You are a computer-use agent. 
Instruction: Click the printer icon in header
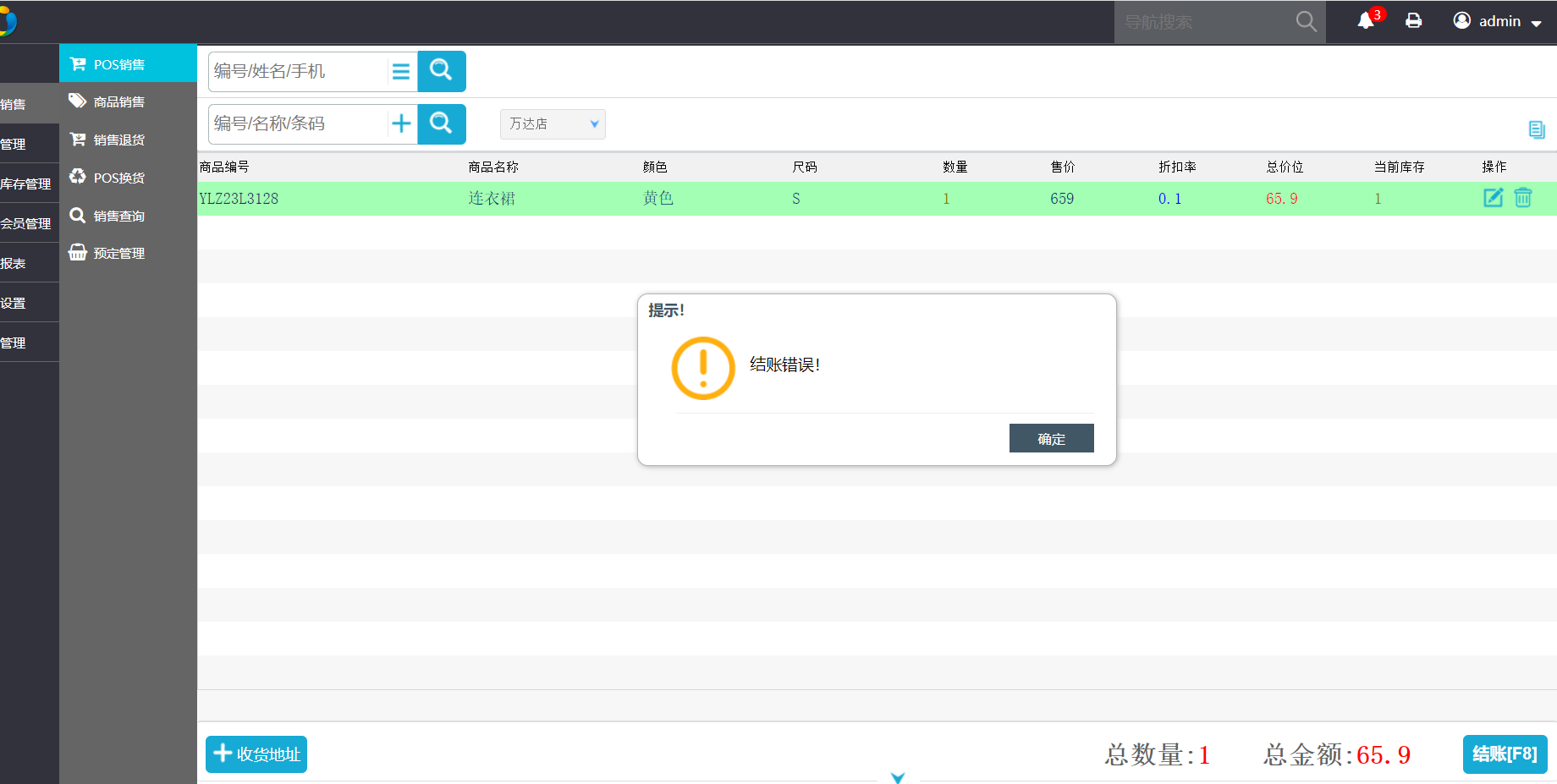[x=1413, y=21]
